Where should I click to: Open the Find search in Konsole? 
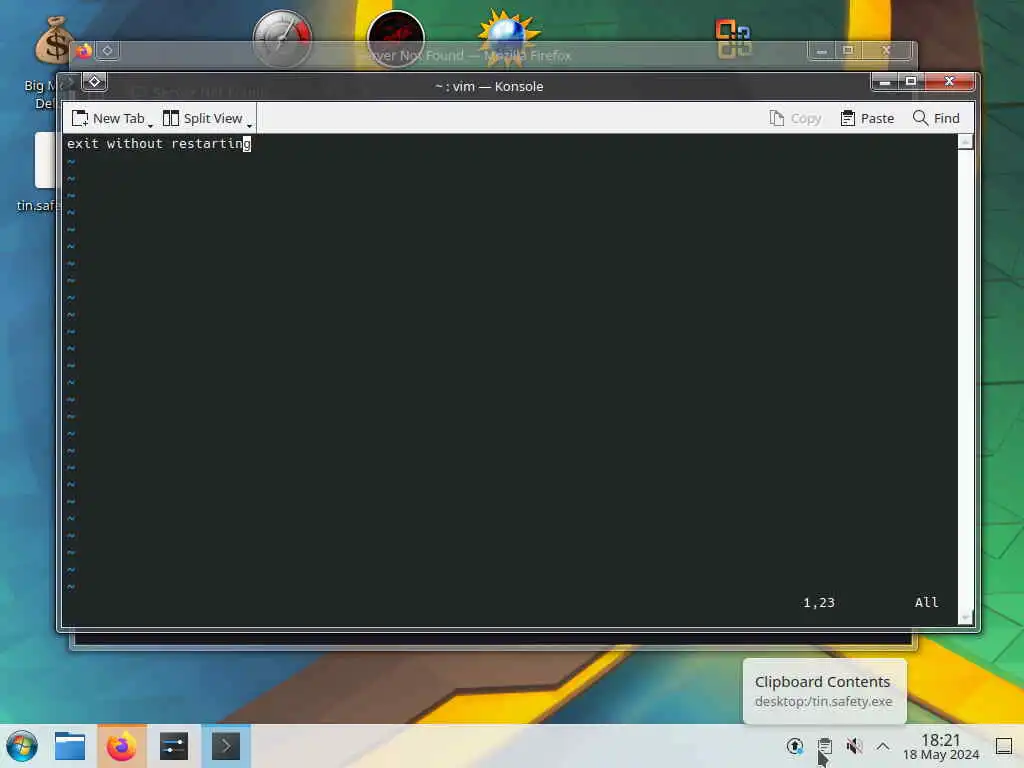click(936, 118)
